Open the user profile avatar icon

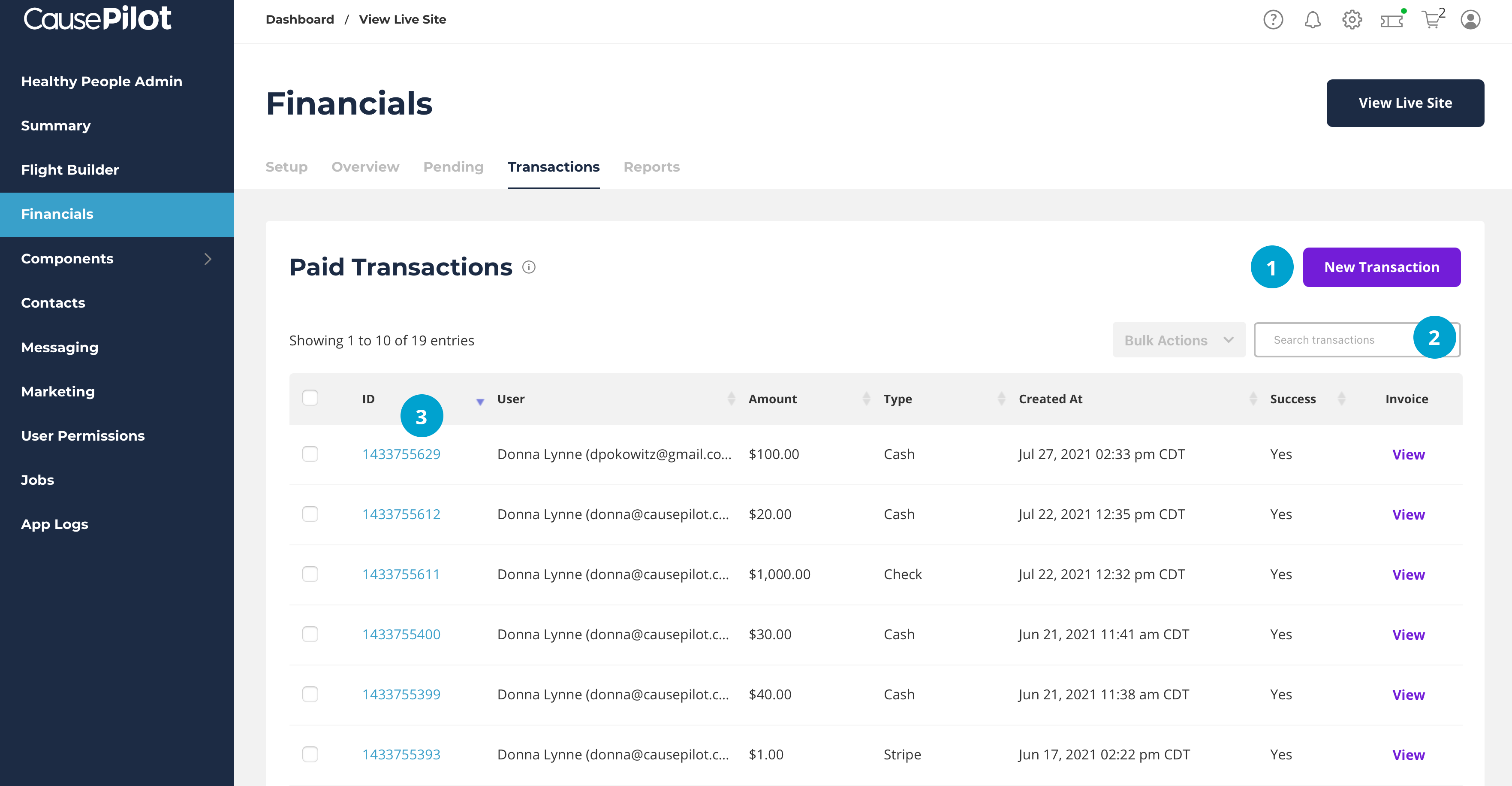pyautogui.click(x=1470, y=20)
